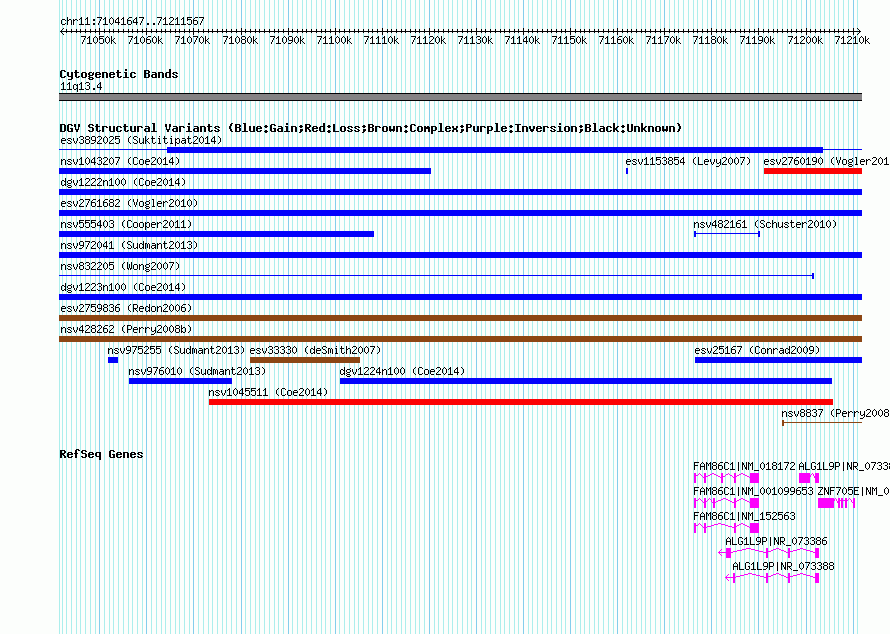890x634 pixels.
Task: Open the brown esv33330 complex variant
Action: (304, 360)
